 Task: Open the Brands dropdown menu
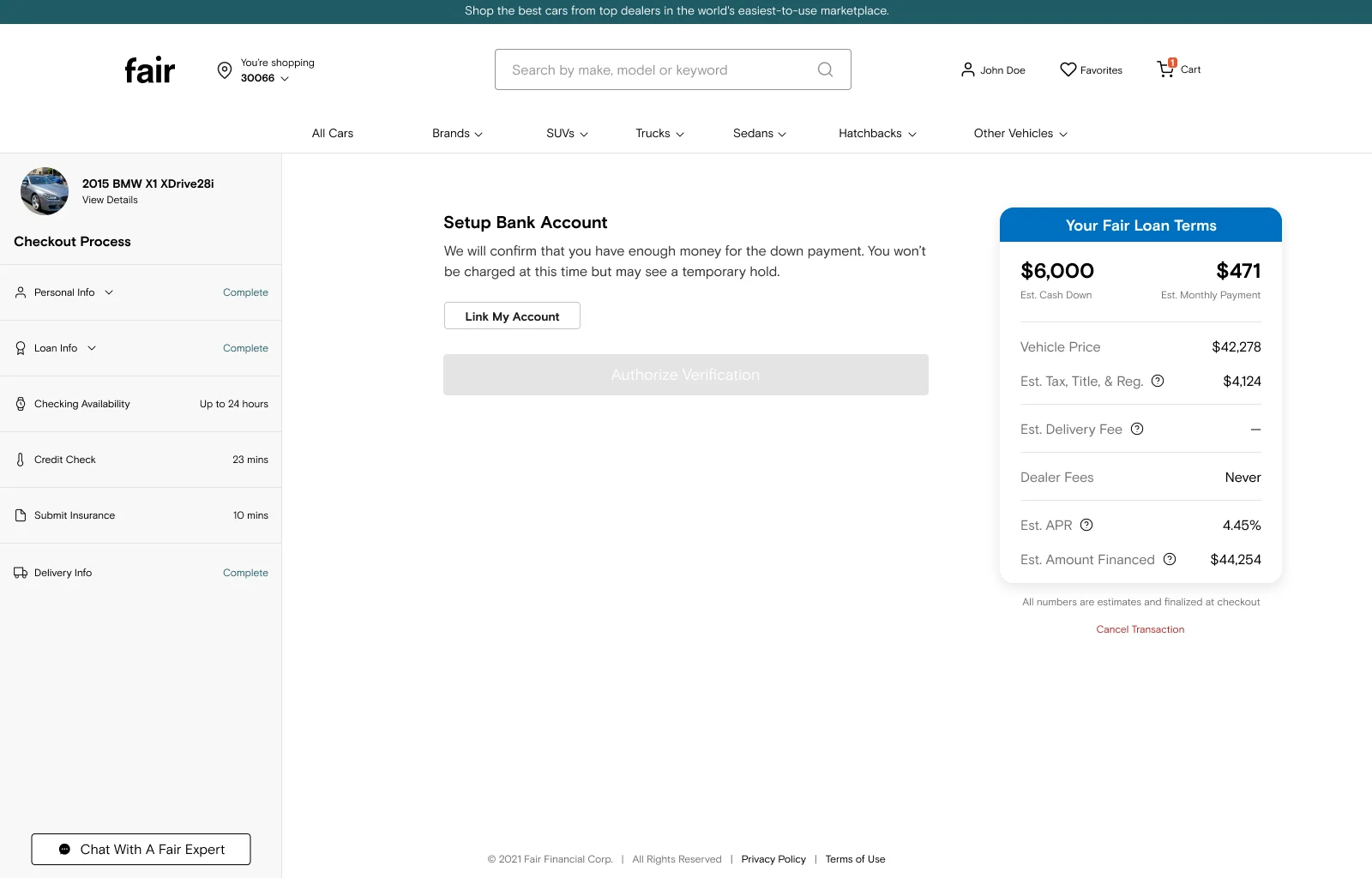coord(457,134)
